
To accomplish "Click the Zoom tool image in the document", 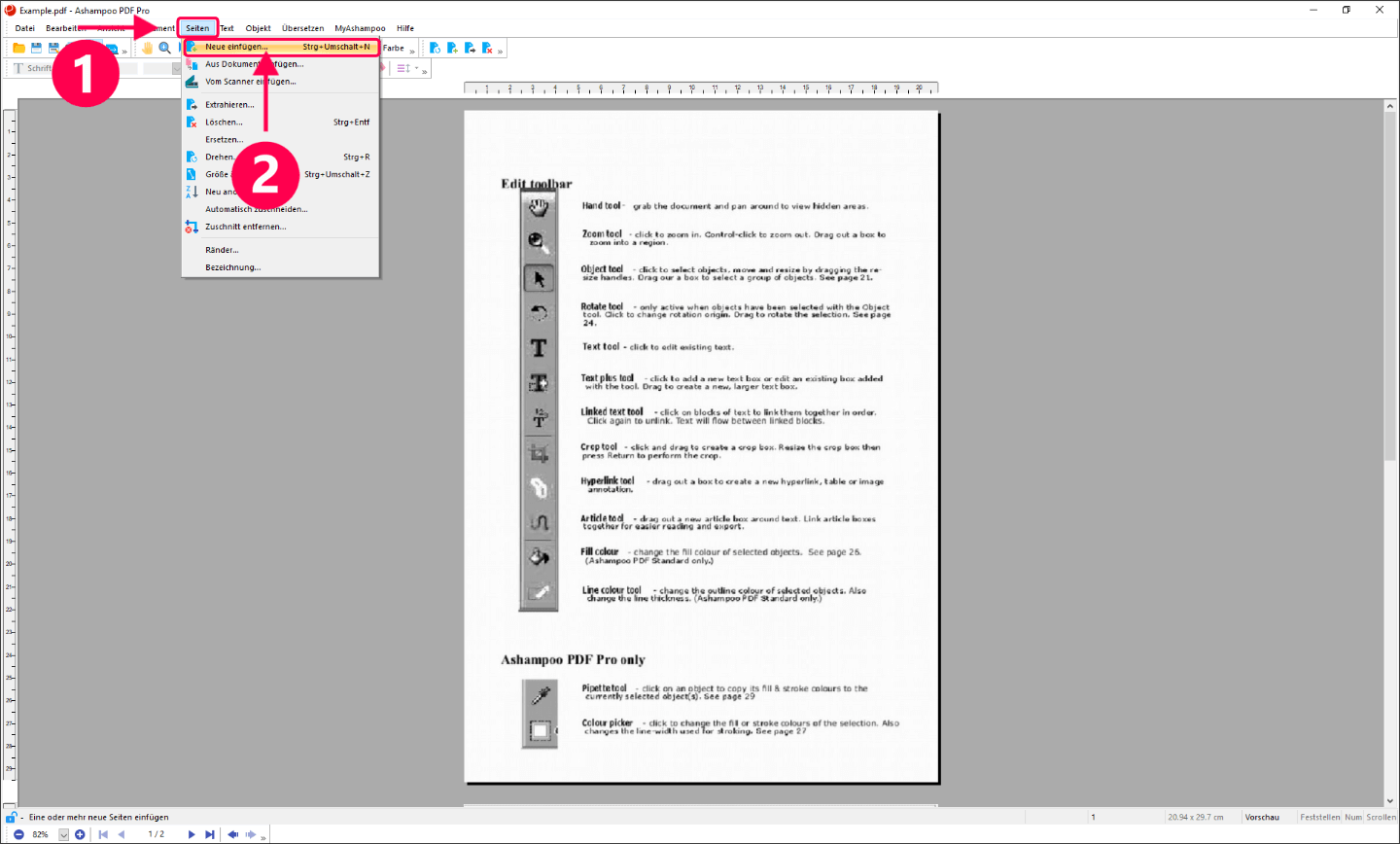I will click(539, 242).
